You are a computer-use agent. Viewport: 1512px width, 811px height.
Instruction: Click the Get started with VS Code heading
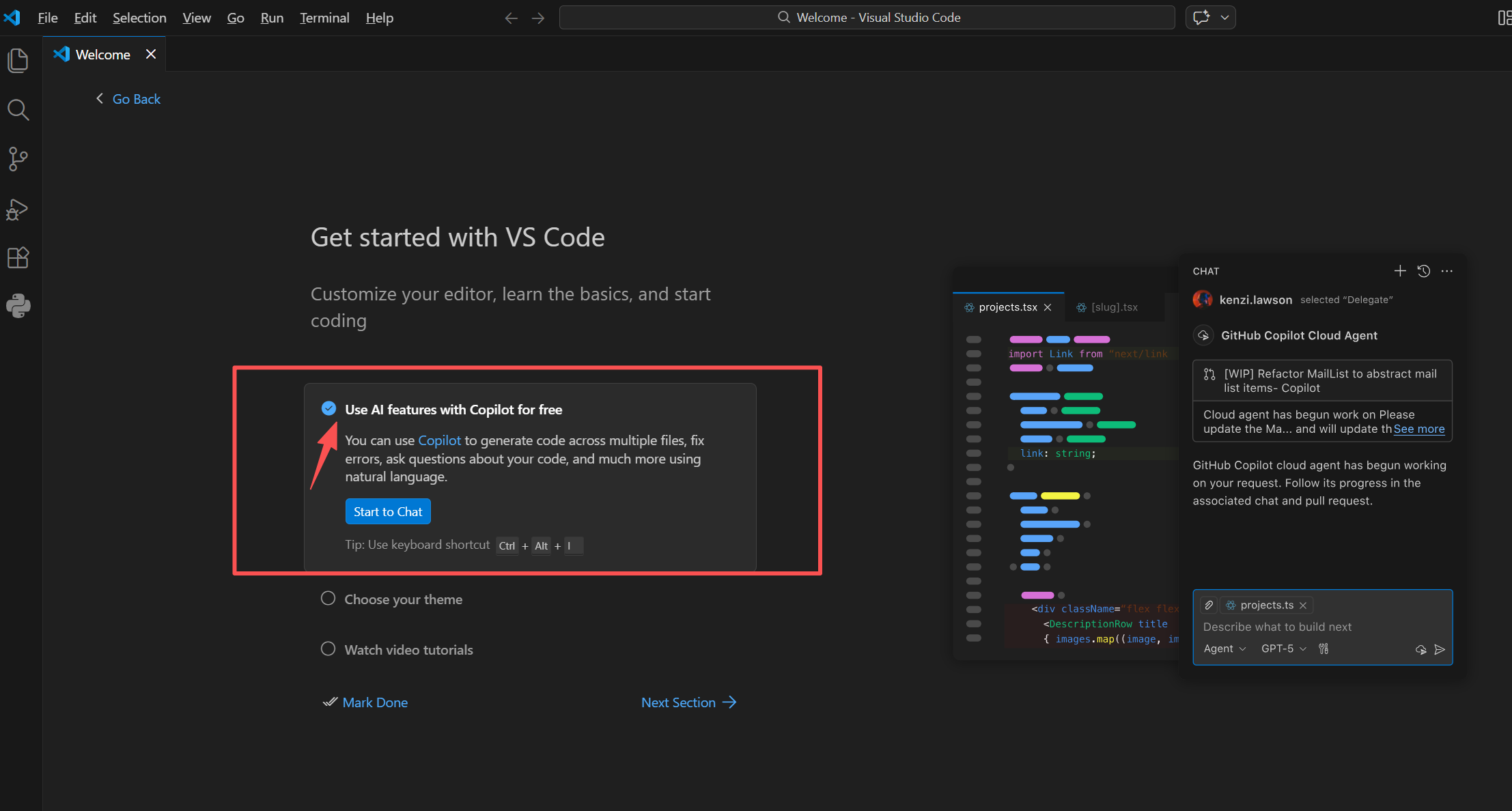(x=458, y=237)
